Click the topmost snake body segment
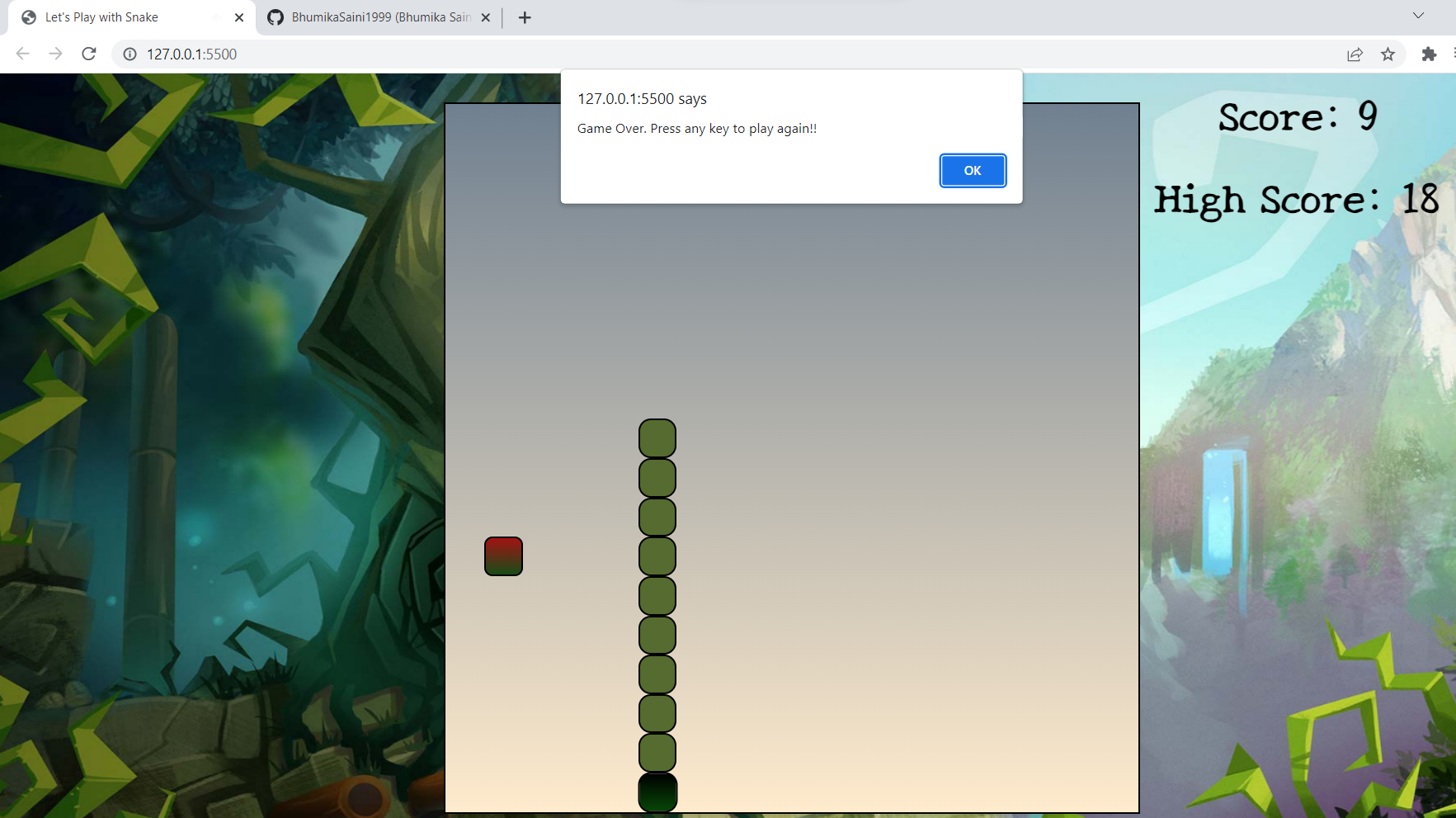This screenshot has height=818, width=1456. (x=657, y=437)
